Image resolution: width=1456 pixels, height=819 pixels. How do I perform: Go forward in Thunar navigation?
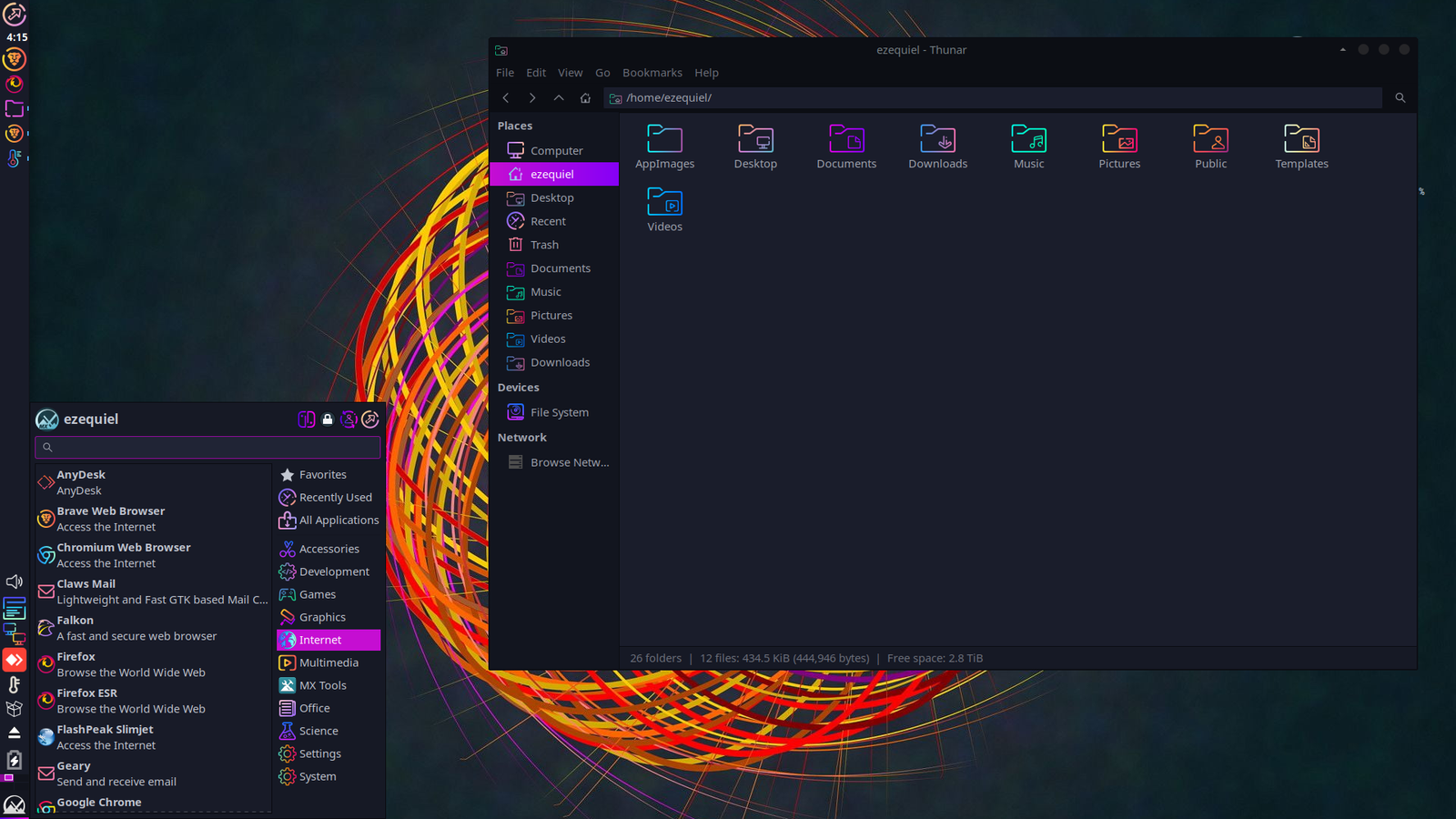(x=532, y=97)
